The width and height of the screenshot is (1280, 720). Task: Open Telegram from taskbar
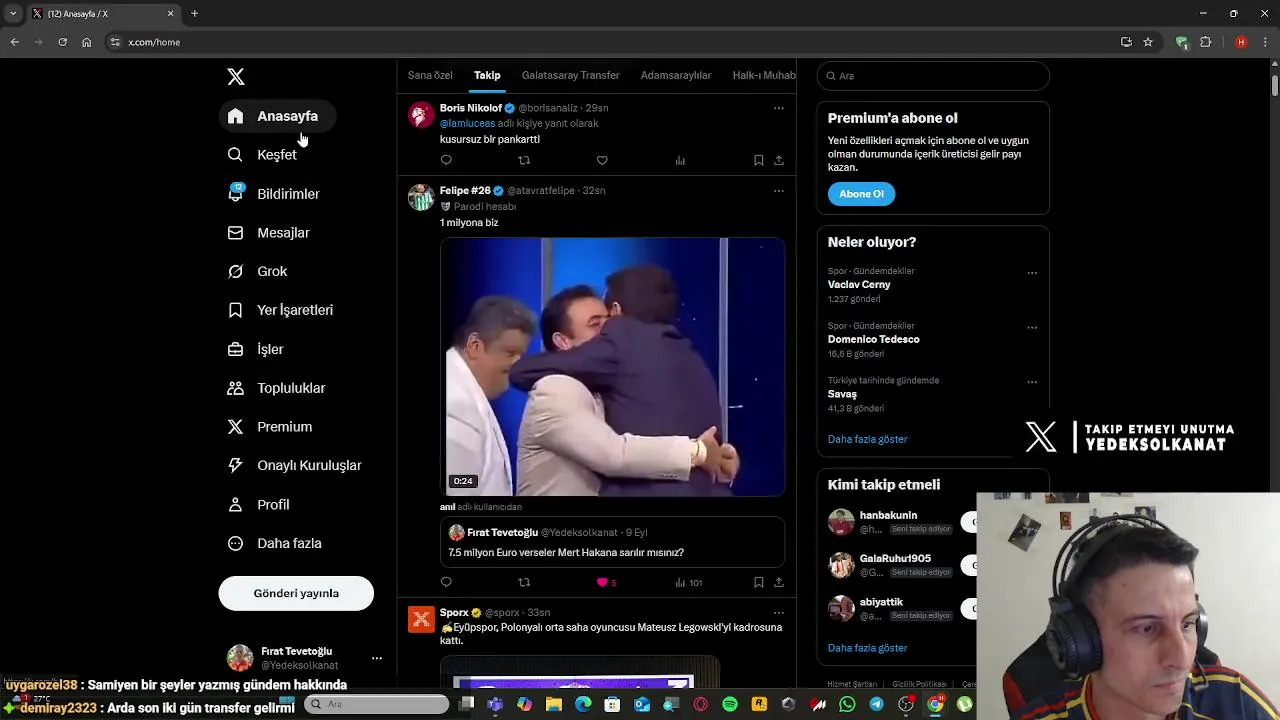(877, 705)
